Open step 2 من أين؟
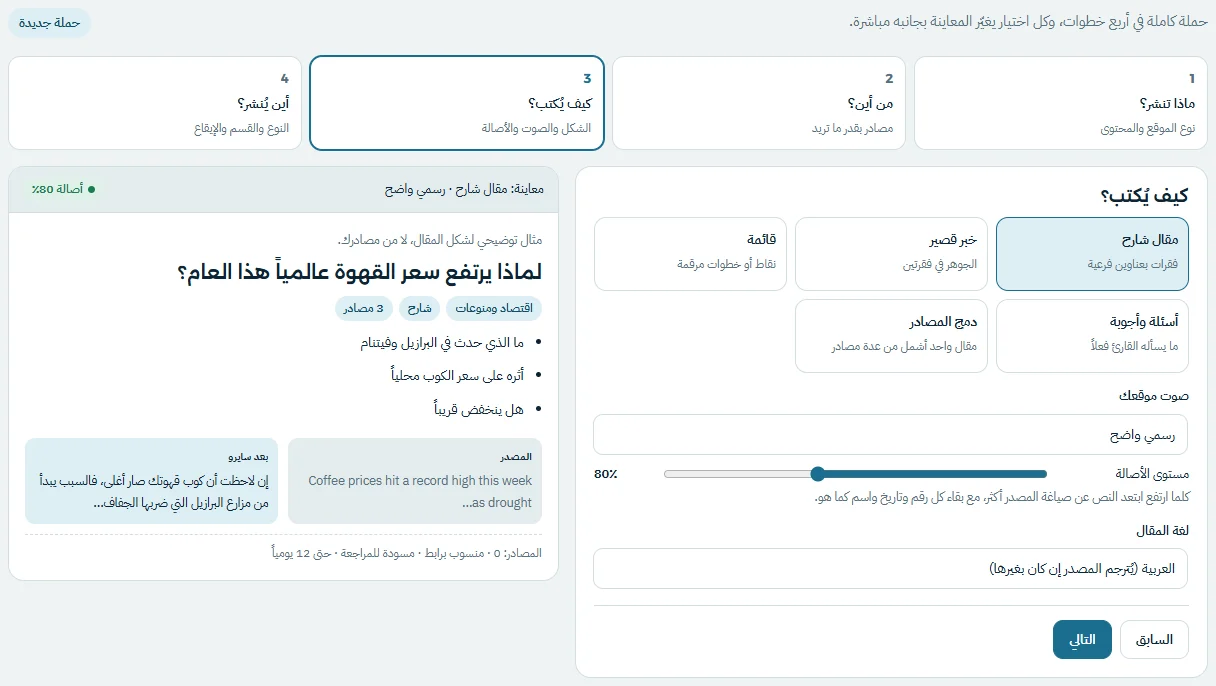The image size is (1216, 686). coord(759,103)
